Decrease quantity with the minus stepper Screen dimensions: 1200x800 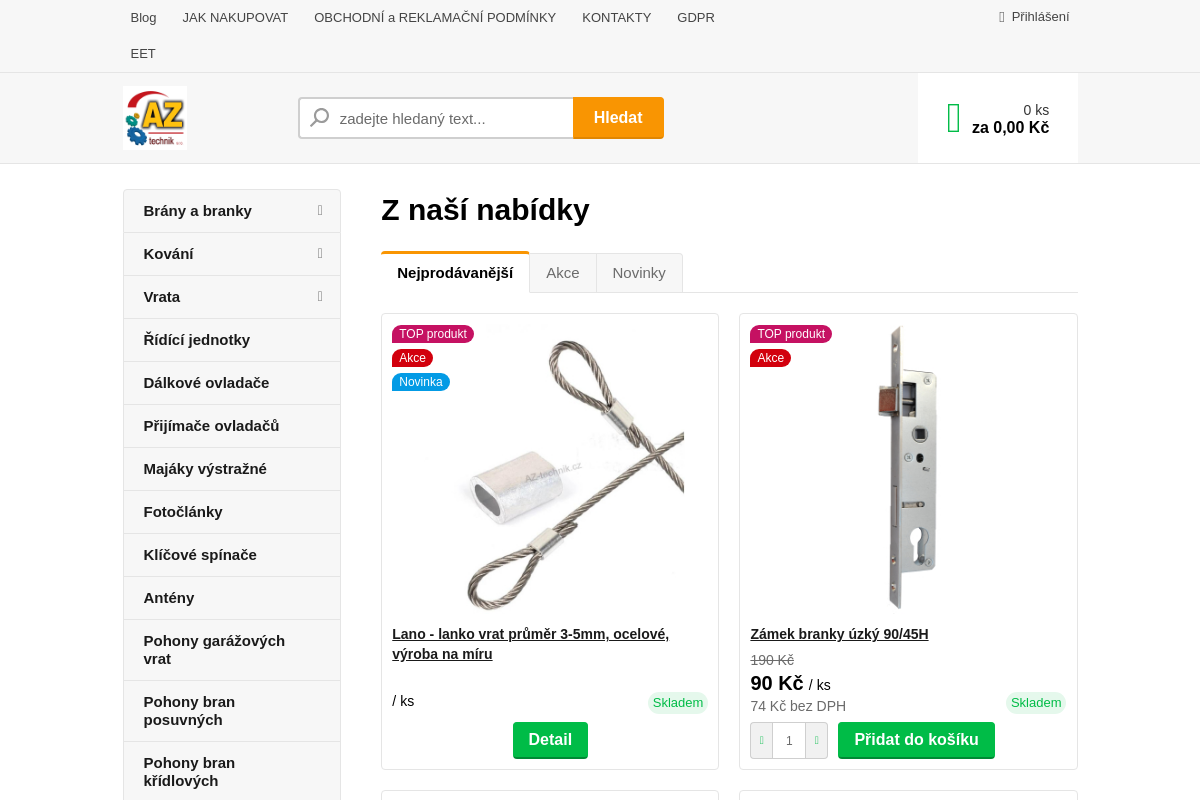(x=761, y=740)
